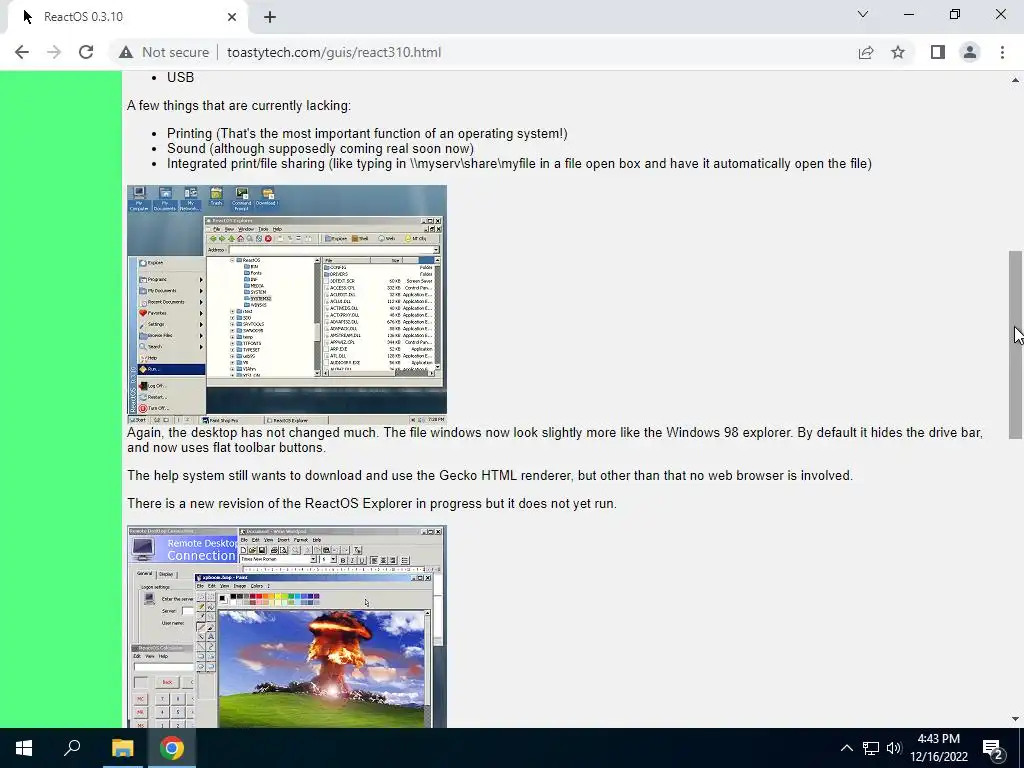This screenshot has height=768, width=1024.
Task: Reload the ReactOS page
Action: point(86,52)
